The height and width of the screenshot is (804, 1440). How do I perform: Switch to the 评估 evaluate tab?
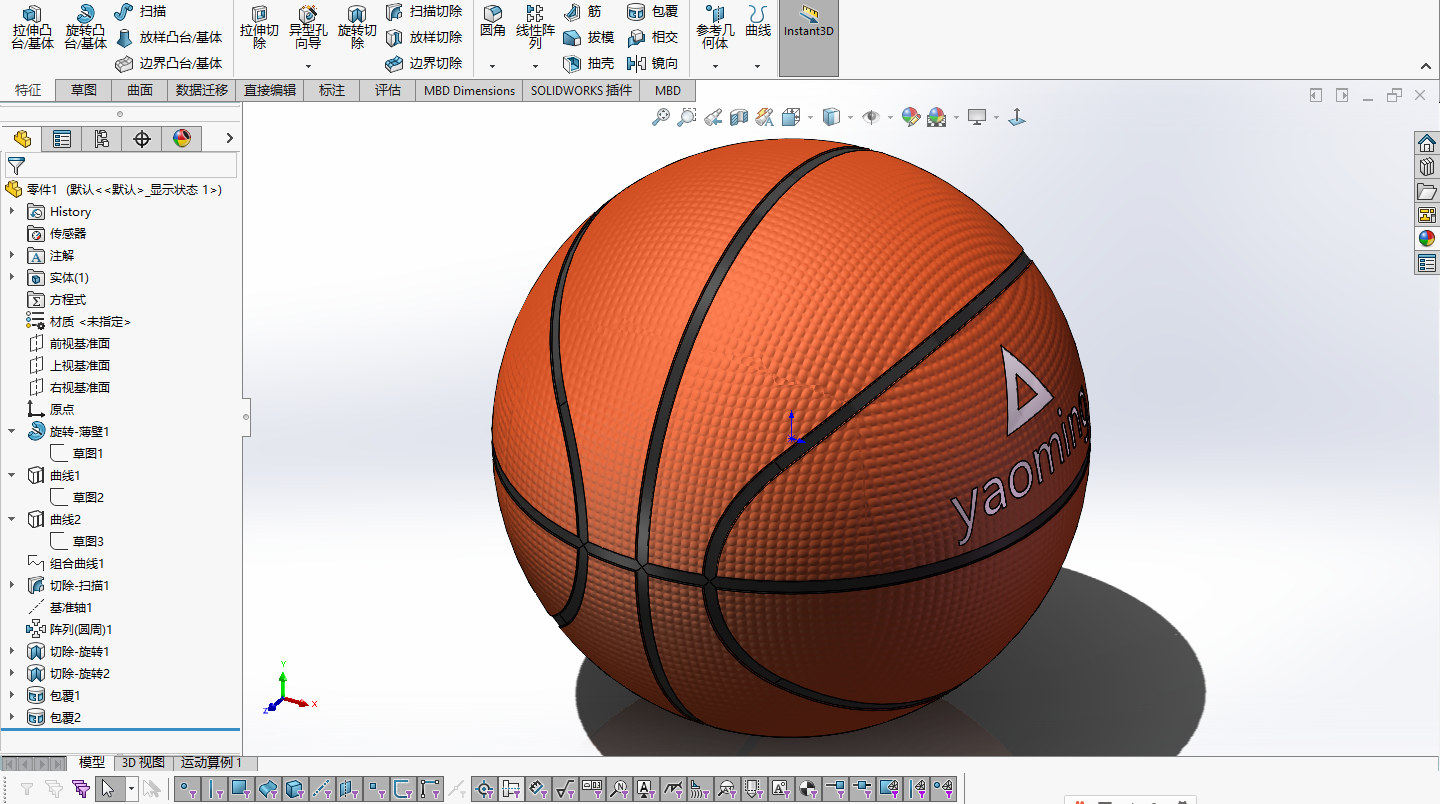pos(388,90)
